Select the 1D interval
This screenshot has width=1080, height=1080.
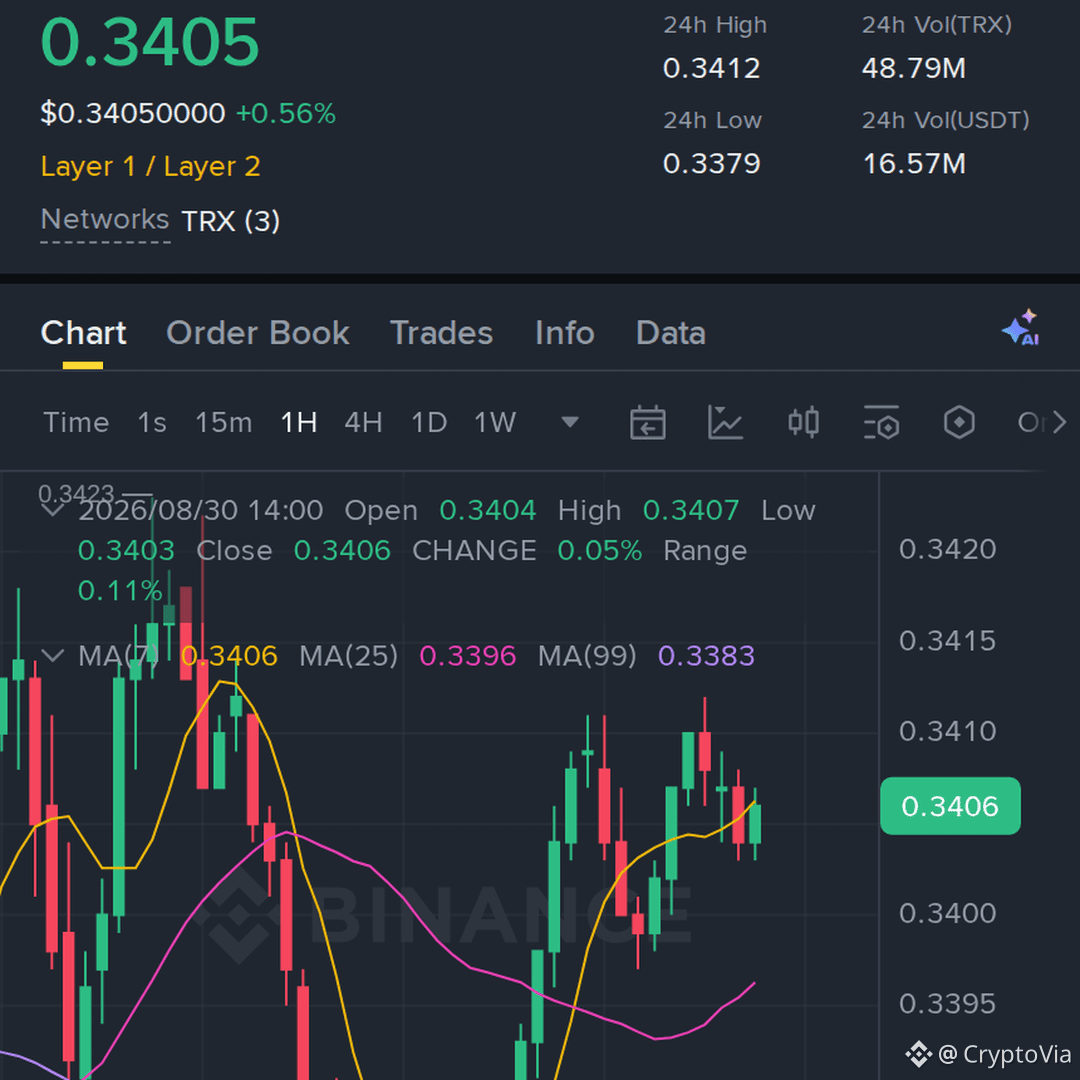(x=429, y=422)
